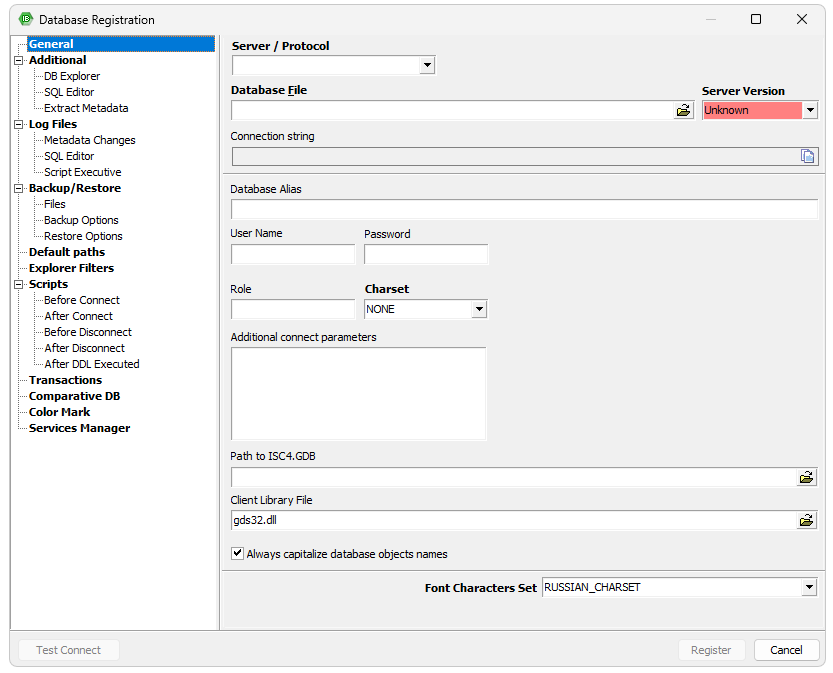Open Restore Options page
Image resolution: width=833 pixels, height=673 pixels.
click(x=83, y=236)
